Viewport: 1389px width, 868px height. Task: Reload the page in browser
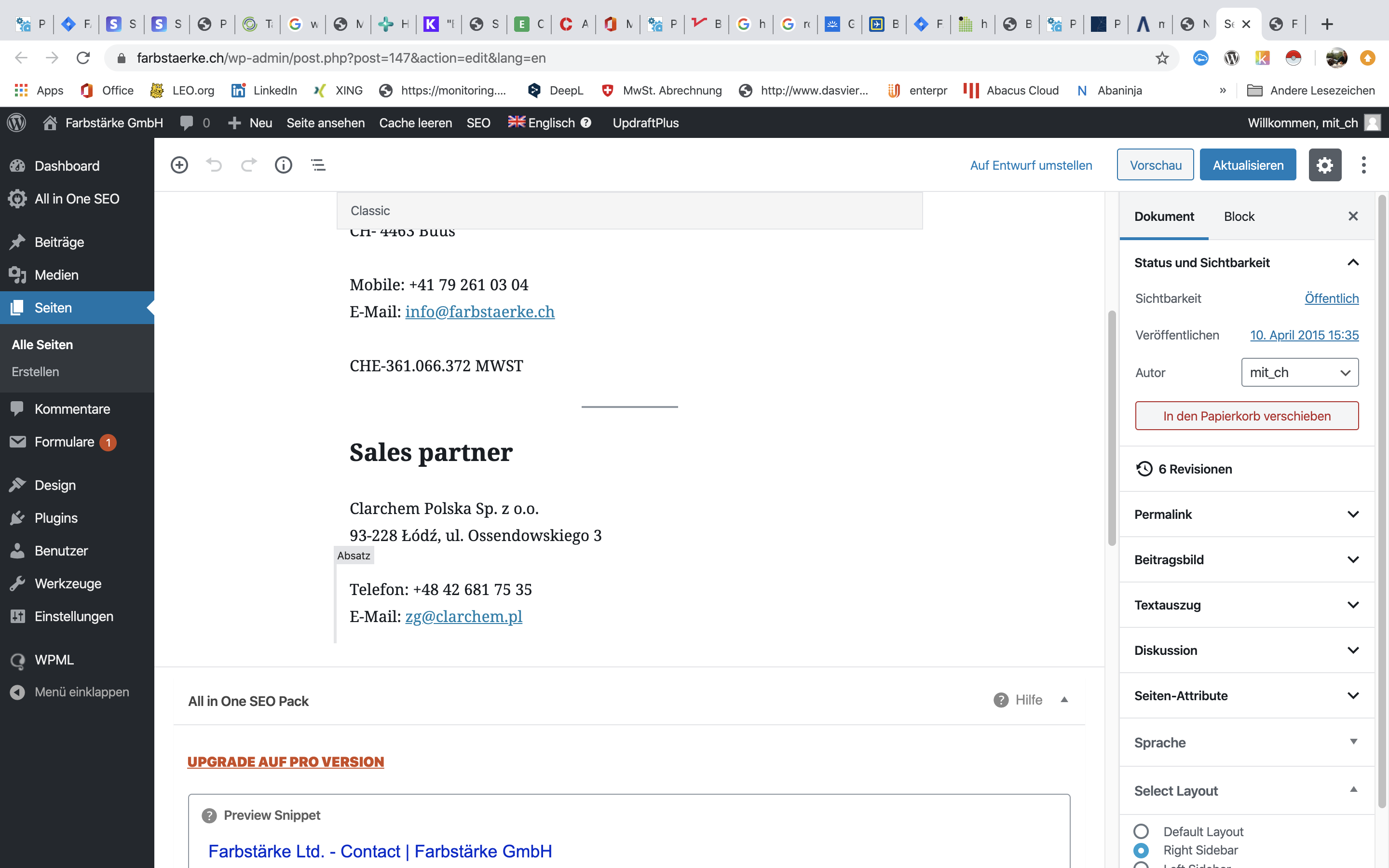[83, 58]
